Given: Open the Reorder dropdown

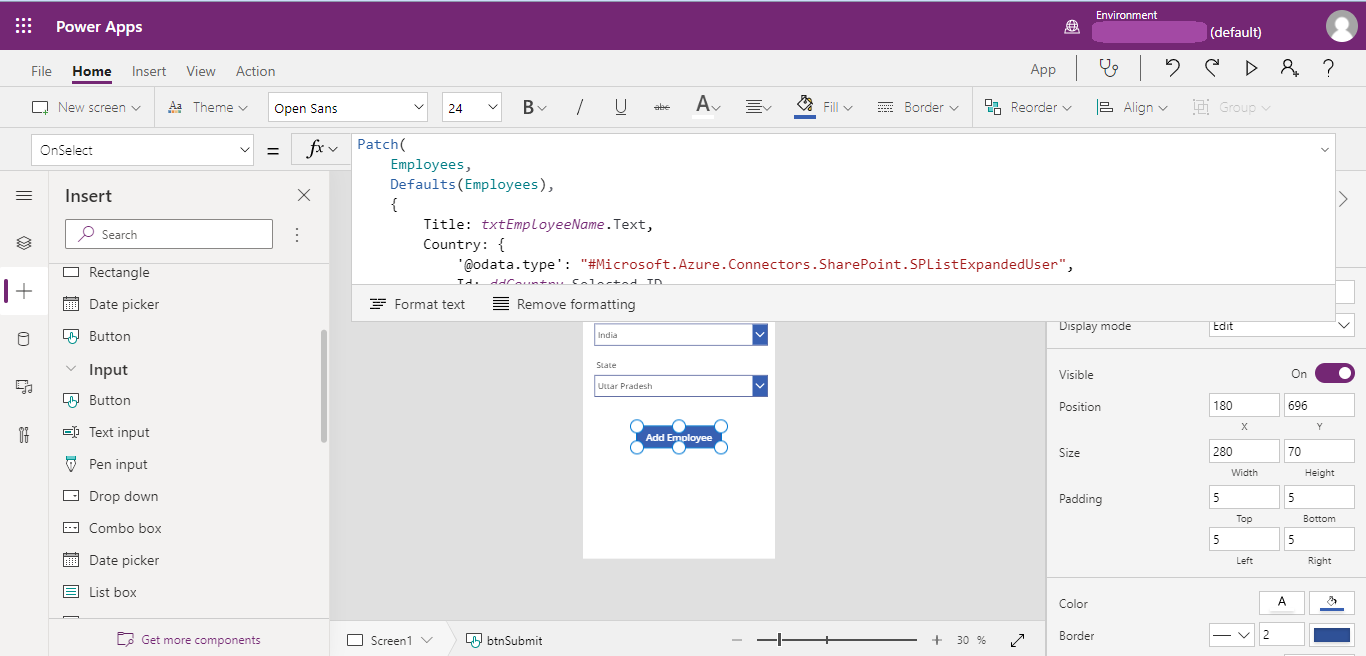Looking at the screenshot, I should click(1028, 107).
